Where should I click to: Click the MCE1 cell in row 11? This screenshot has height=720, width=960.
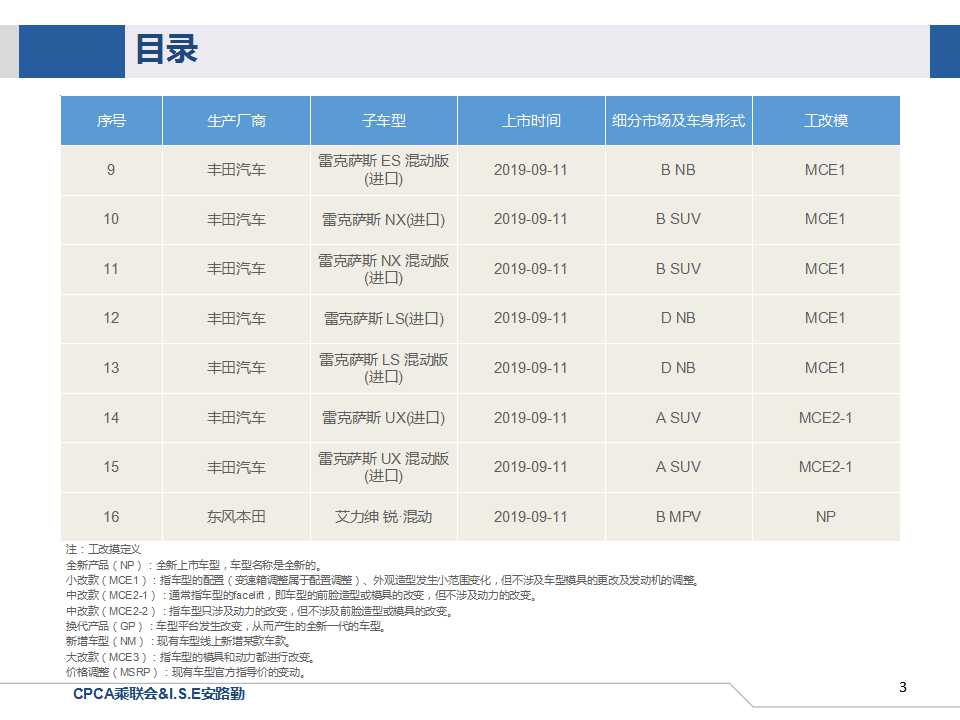826,269
